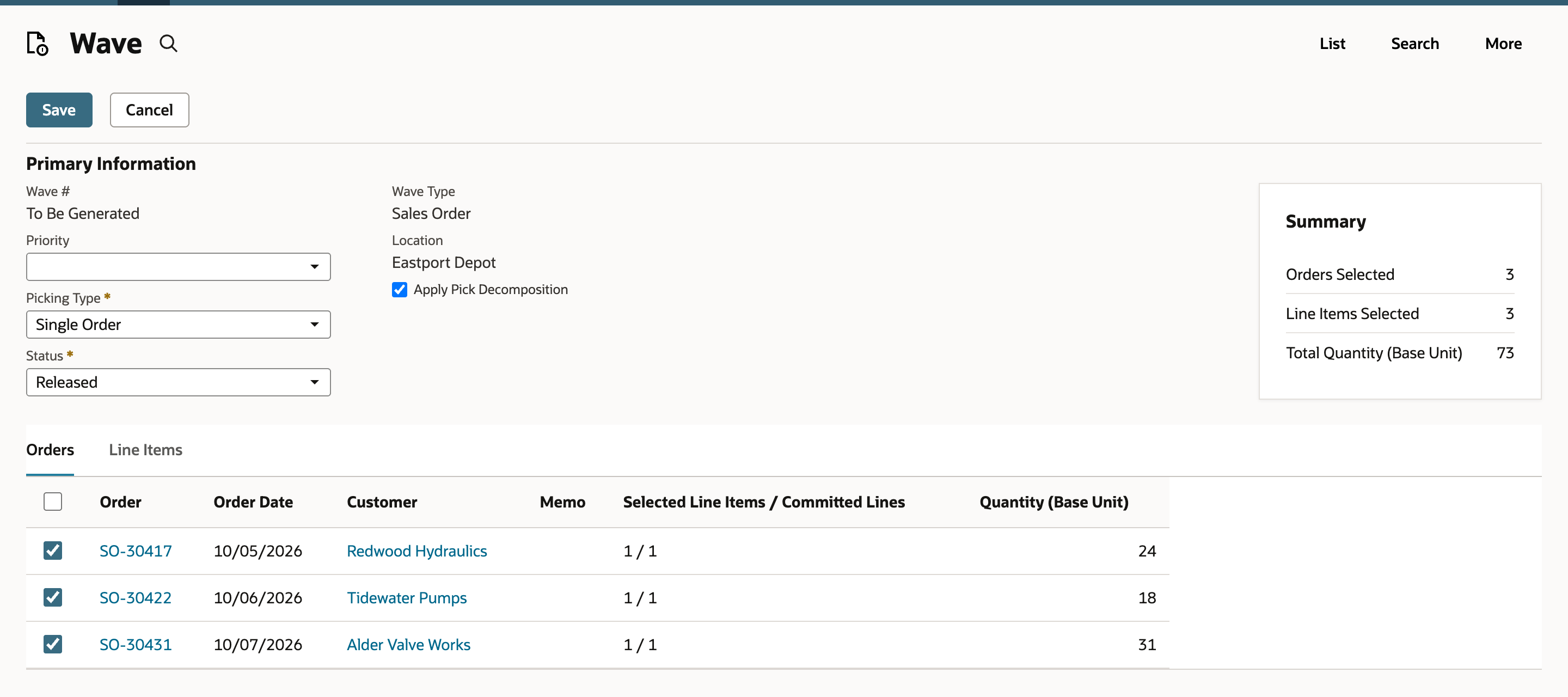Click the Order Date column header
Image resolution: width=1568 pixels, height=697 pixels.
(253, 502)
